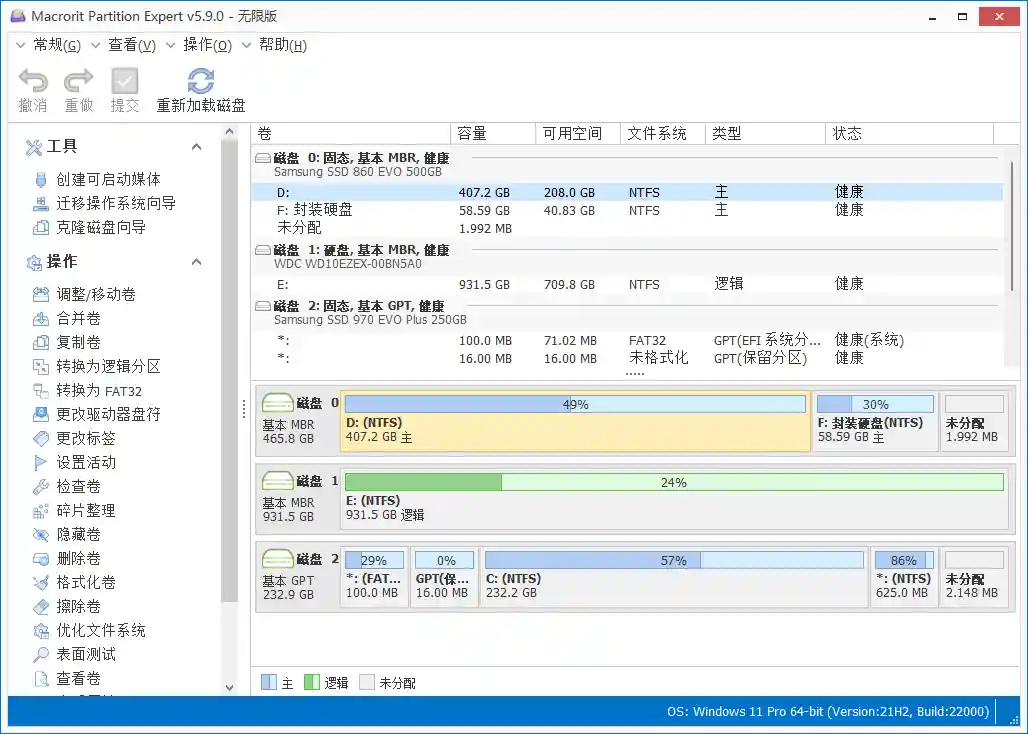This screenshot has height=734, width=1028.
Task: Open the 常规 menu dropdown arrow
Action: (x=20, y=45)
